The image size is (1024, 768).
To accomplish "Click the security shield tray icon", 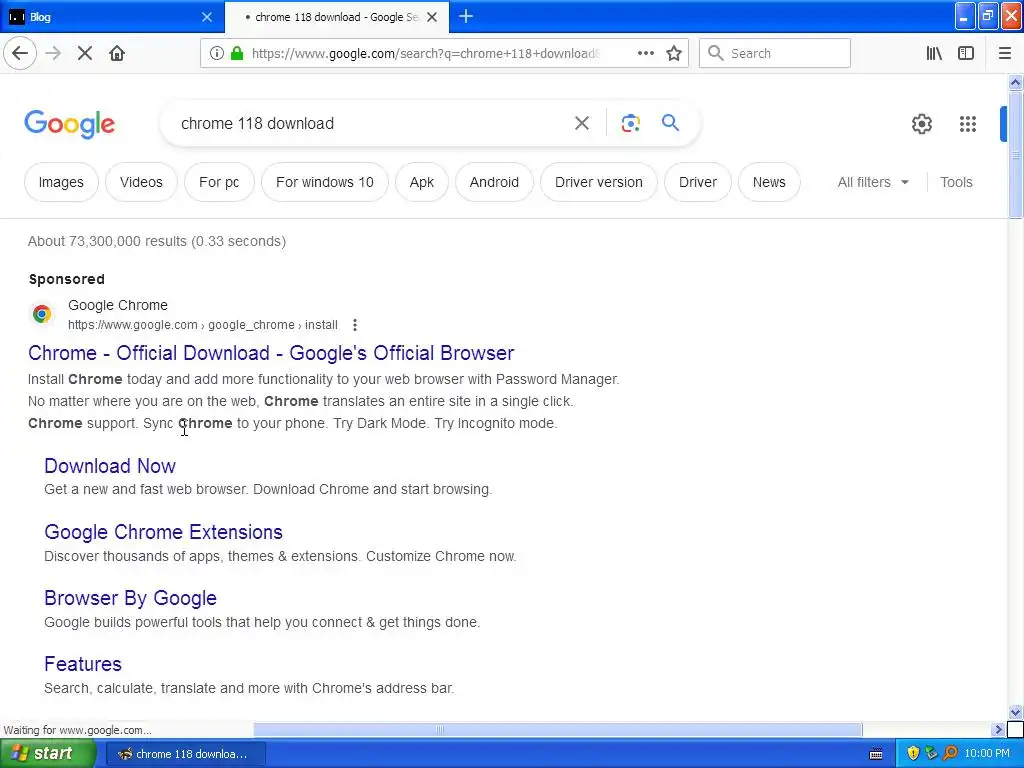I will pos(913,753).
